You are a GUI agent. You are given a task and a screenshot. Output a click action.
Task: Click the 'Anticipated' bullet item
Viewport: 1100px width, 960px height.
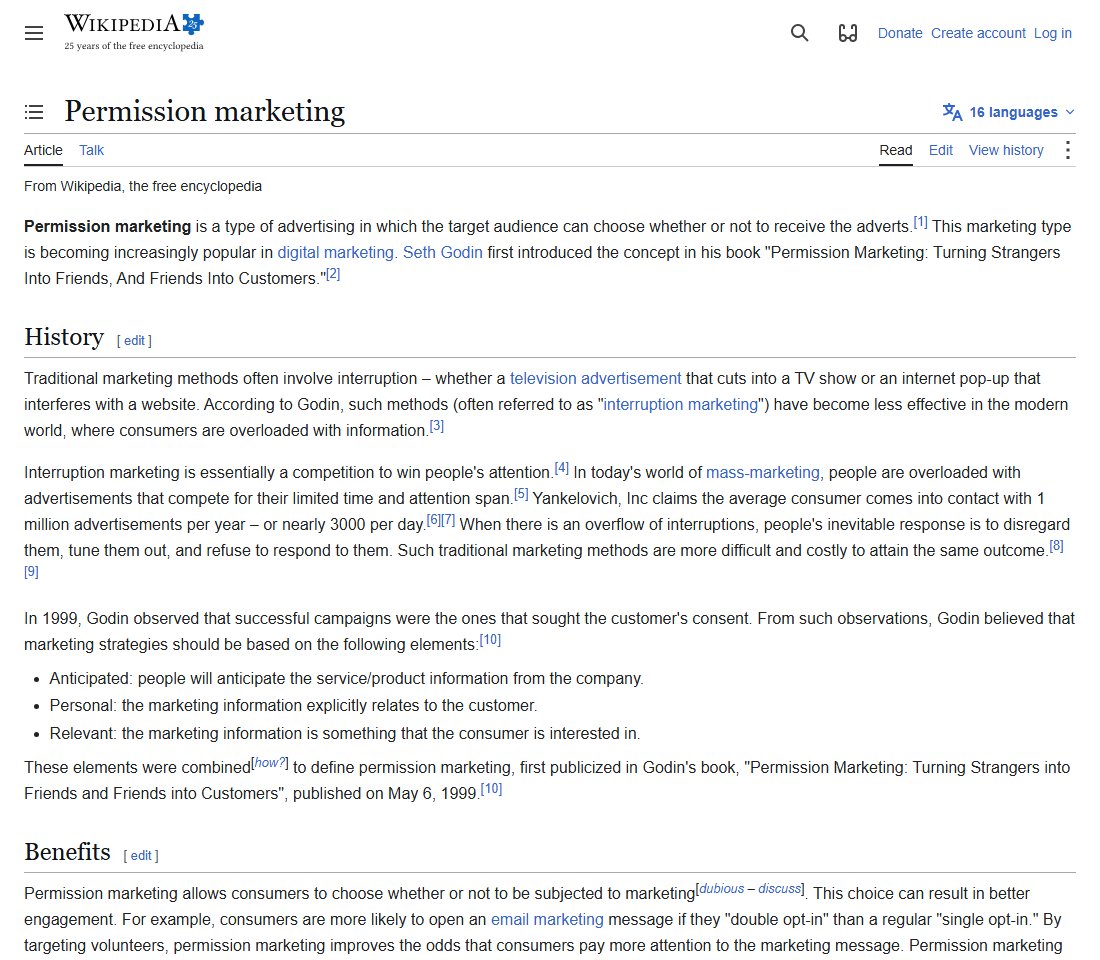pos(347,679)
